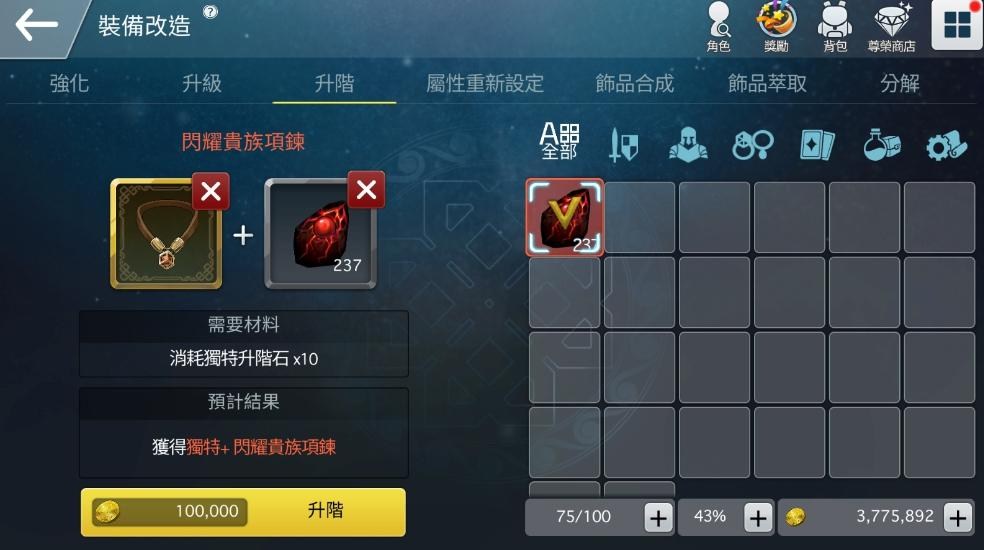
Task: Open the help question mark icon
Action: [210, 11]
